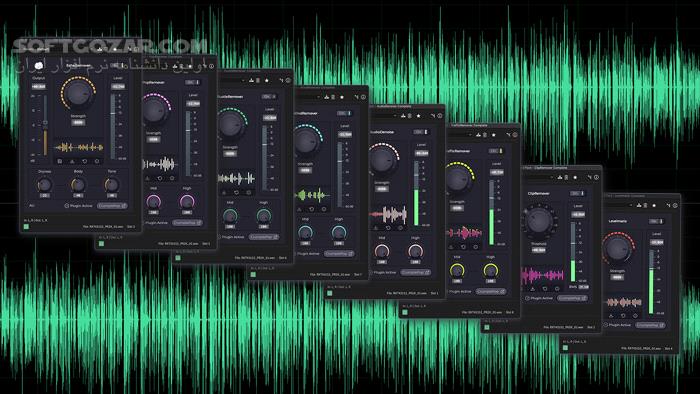Toggle Plugin Active in the yellow-knob front plugin
The width and height of the screenshot is (700, 394).
pos(67,206)
